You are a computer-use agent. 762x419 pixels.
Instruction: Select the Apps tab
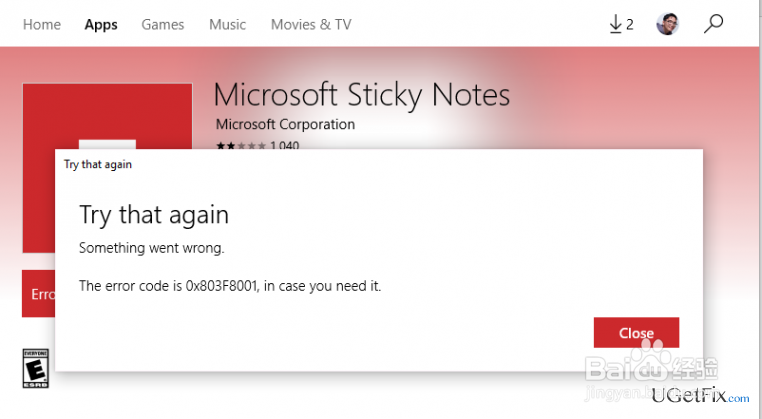[x=101, y=24]
